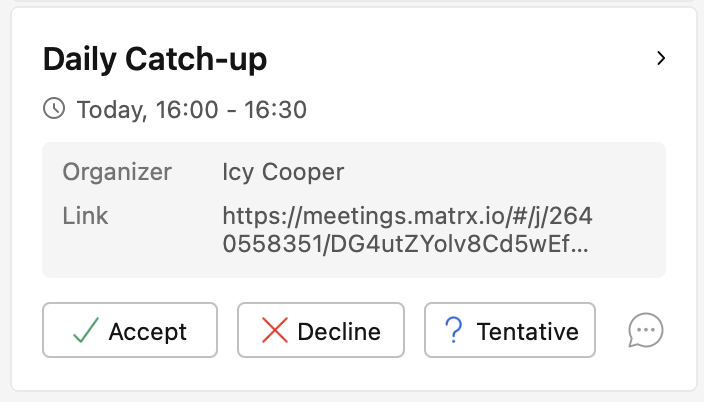This screenshot has width=704, height=402.
Task: Click the Today, 16:00 - 16:30 time text
Action: (191, 109)
